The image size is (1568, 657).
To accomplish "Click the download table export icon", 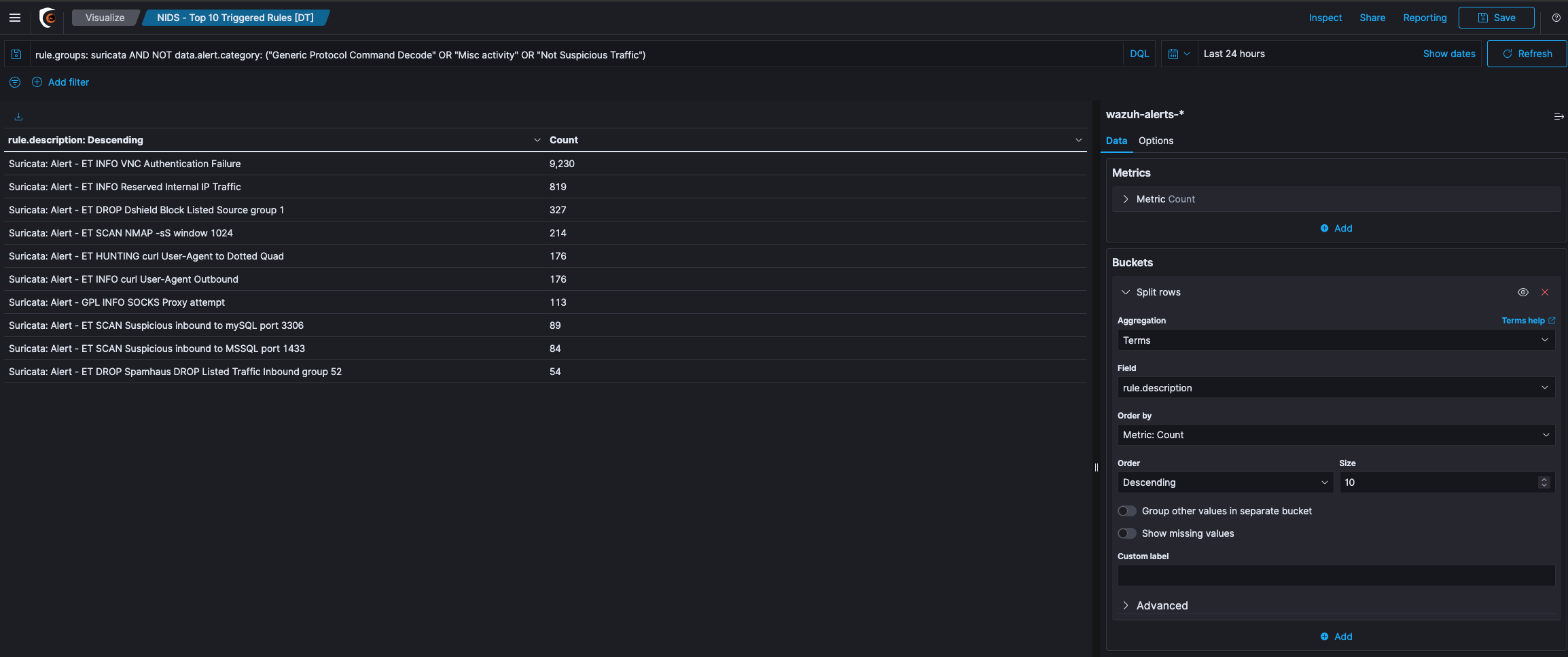I will (18, 117).
